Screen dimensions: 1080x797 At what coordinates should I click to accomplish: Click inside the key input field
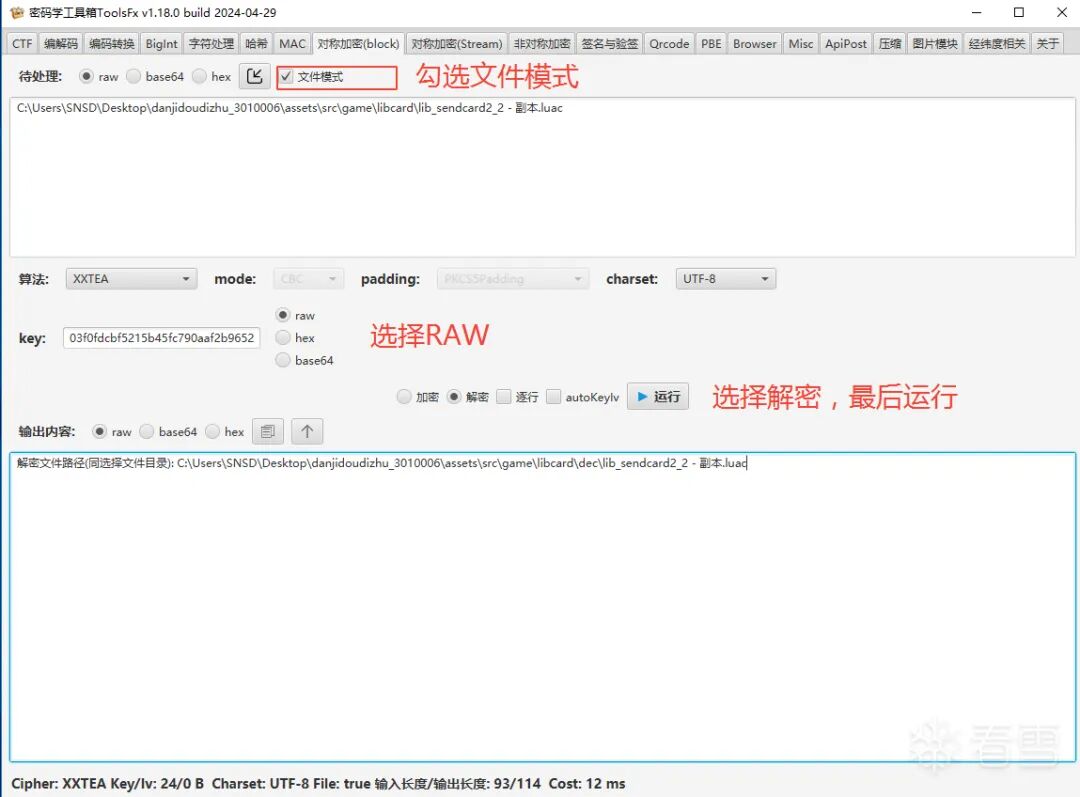(160, 337)
